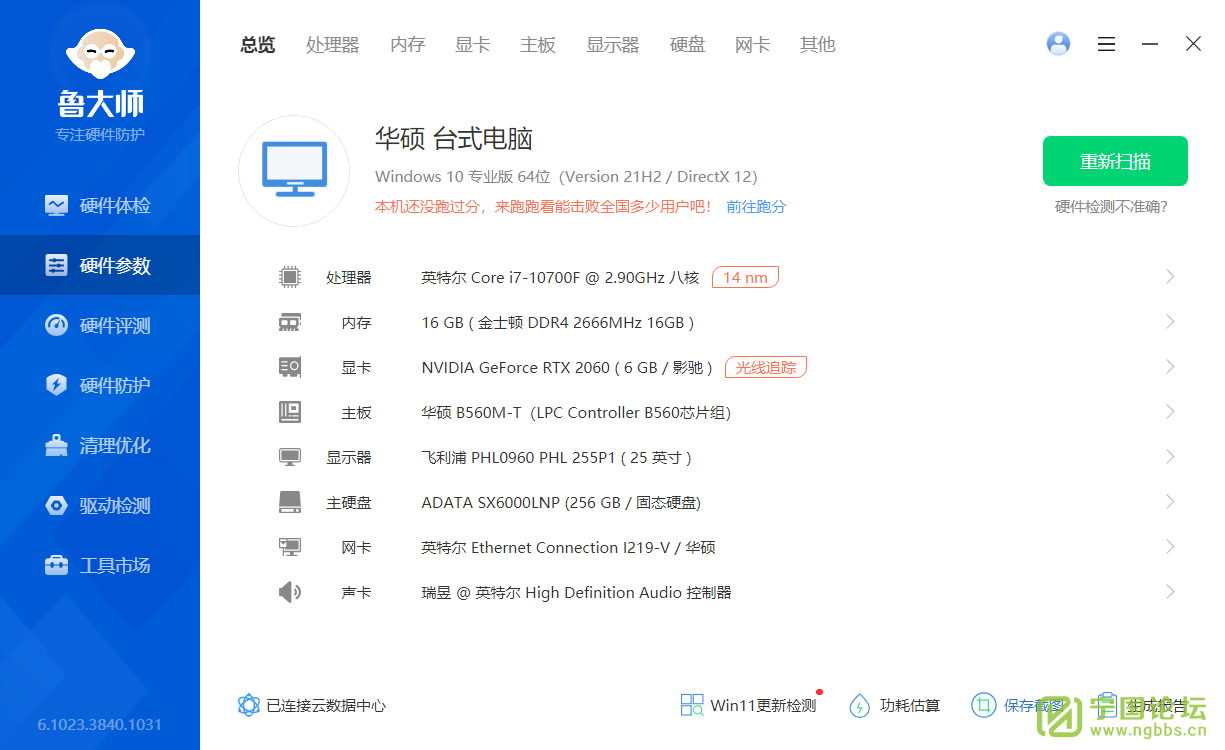Screen dimensions: 1225x750
Task: Go to 硬件评测 benchmark section
Action: pyautogui.click(x=100, y=325)
